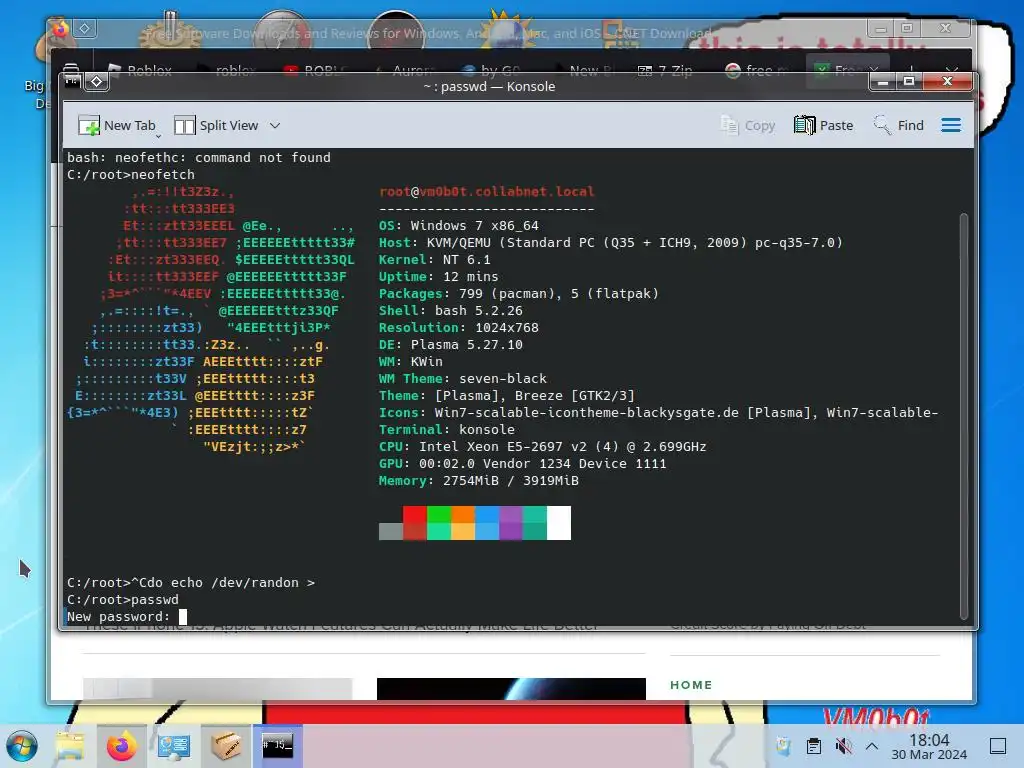Click the Konsole terminal taskbar icon
Screen dimensions: 1024x768
click(x=278, y=745)
